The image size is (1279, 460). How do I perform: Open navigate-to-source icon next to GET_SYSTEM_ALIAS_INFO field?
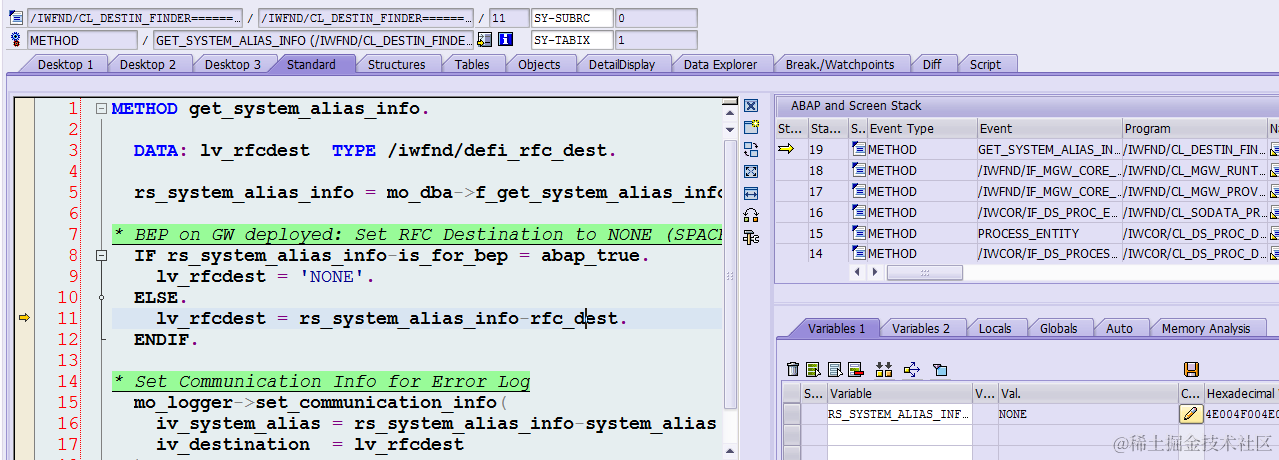coord(485,40)
